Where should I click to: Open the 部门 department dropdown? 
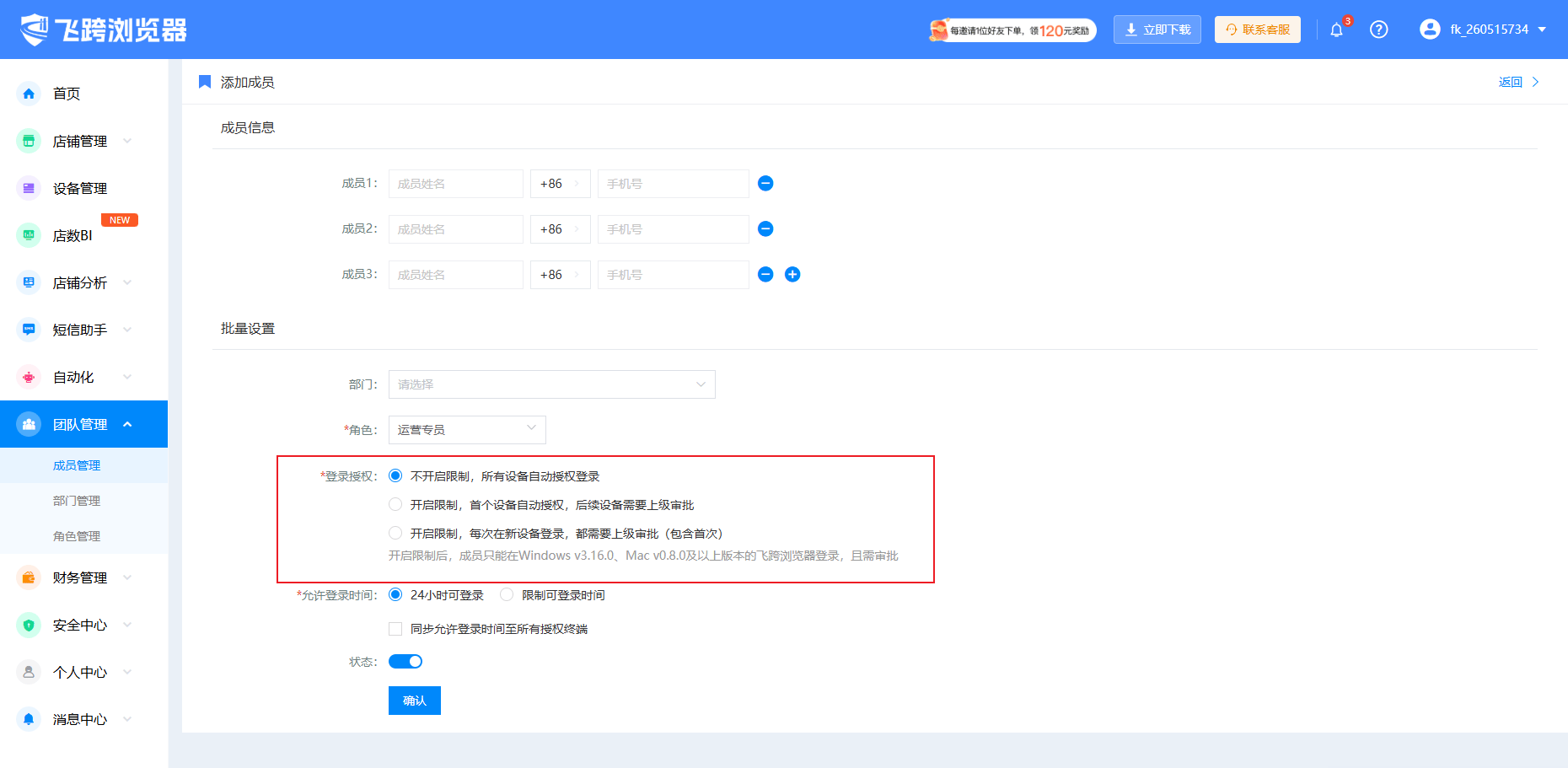point(552,384)
